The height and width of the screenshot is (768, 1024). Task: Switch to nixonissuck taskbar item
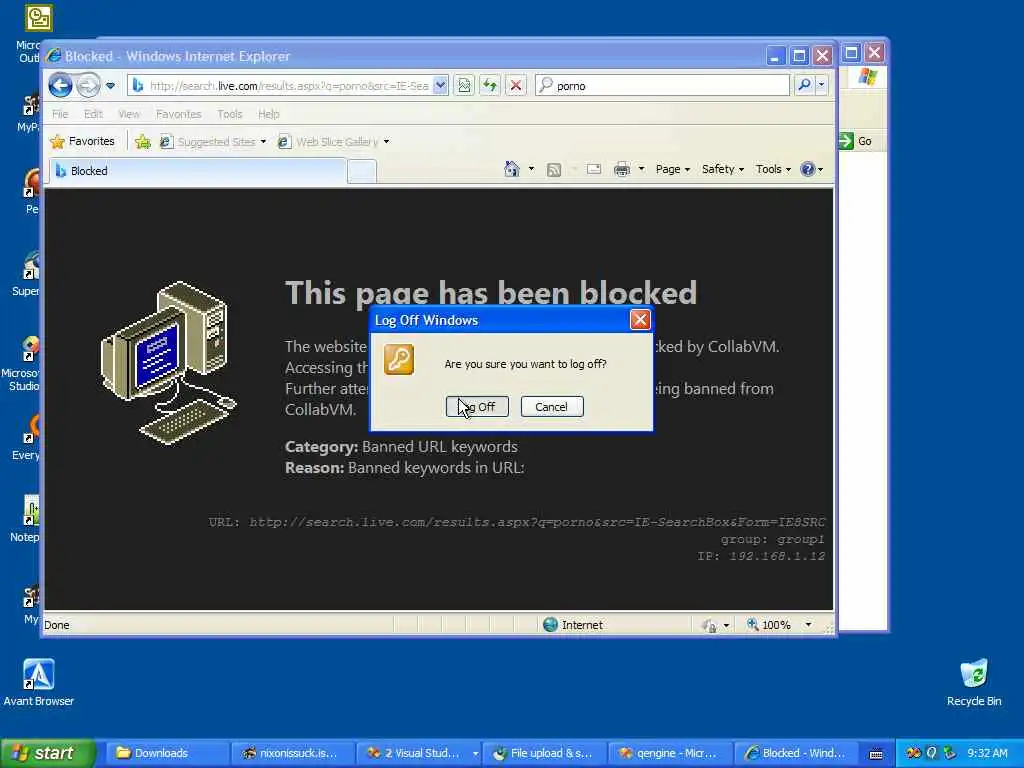293,753
